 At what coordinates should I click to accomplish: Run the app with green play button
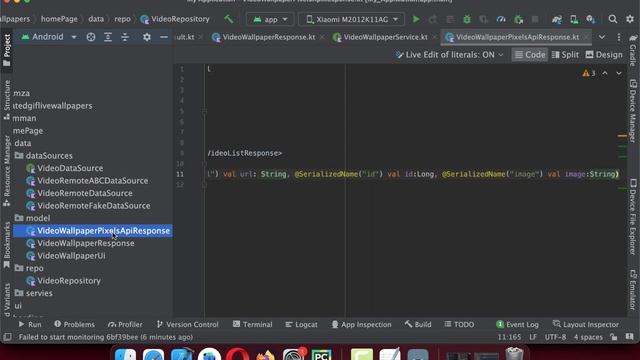[x=416, y=19]
